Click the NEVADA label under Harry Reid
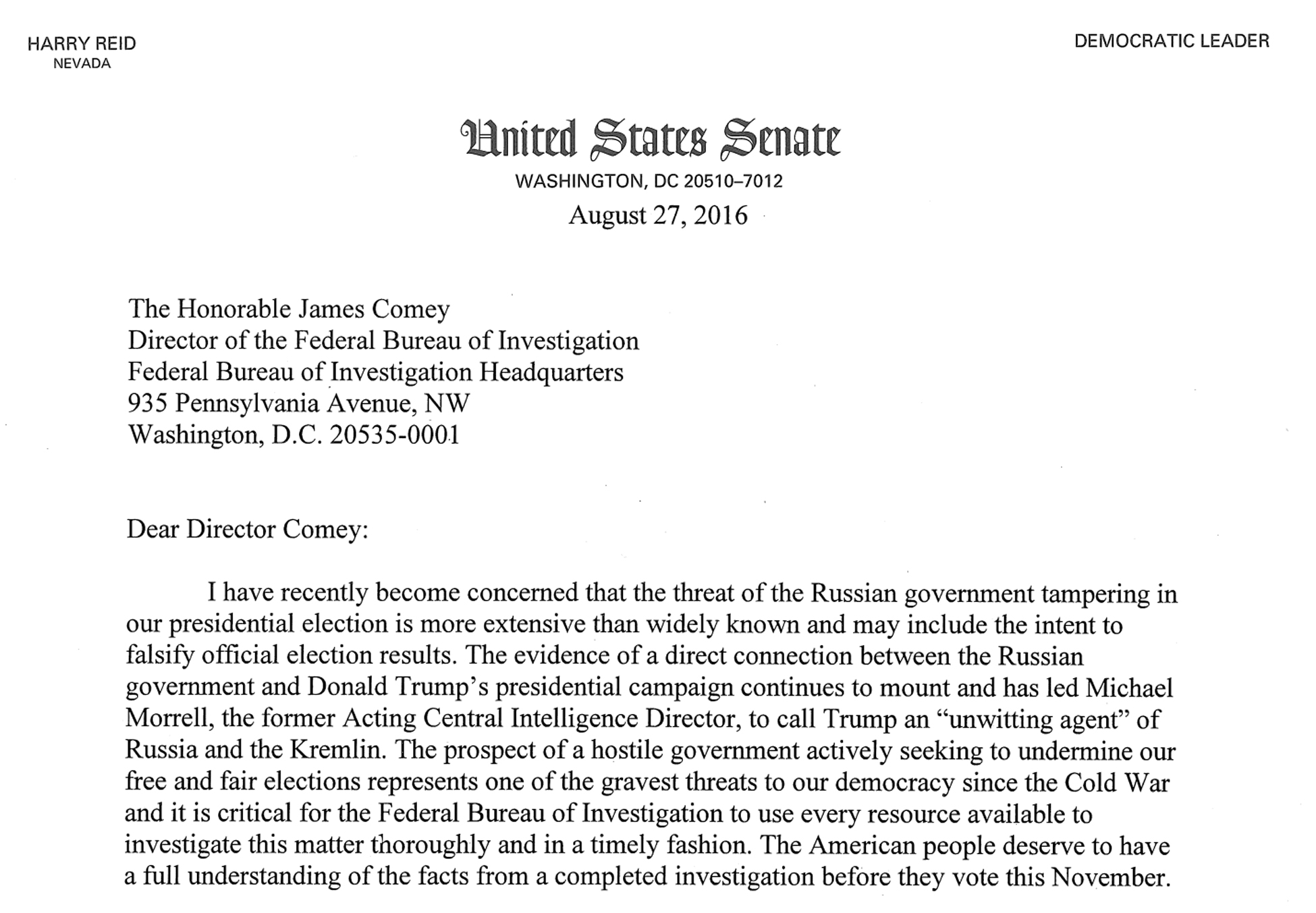 [x=82, y=63]
